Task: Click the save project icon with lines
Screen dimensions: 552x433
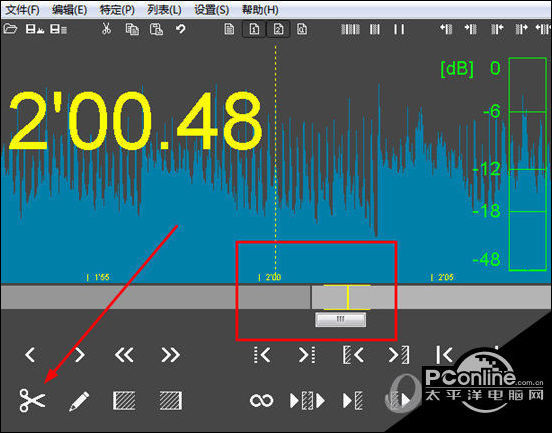Action: (x=58, y=29)
